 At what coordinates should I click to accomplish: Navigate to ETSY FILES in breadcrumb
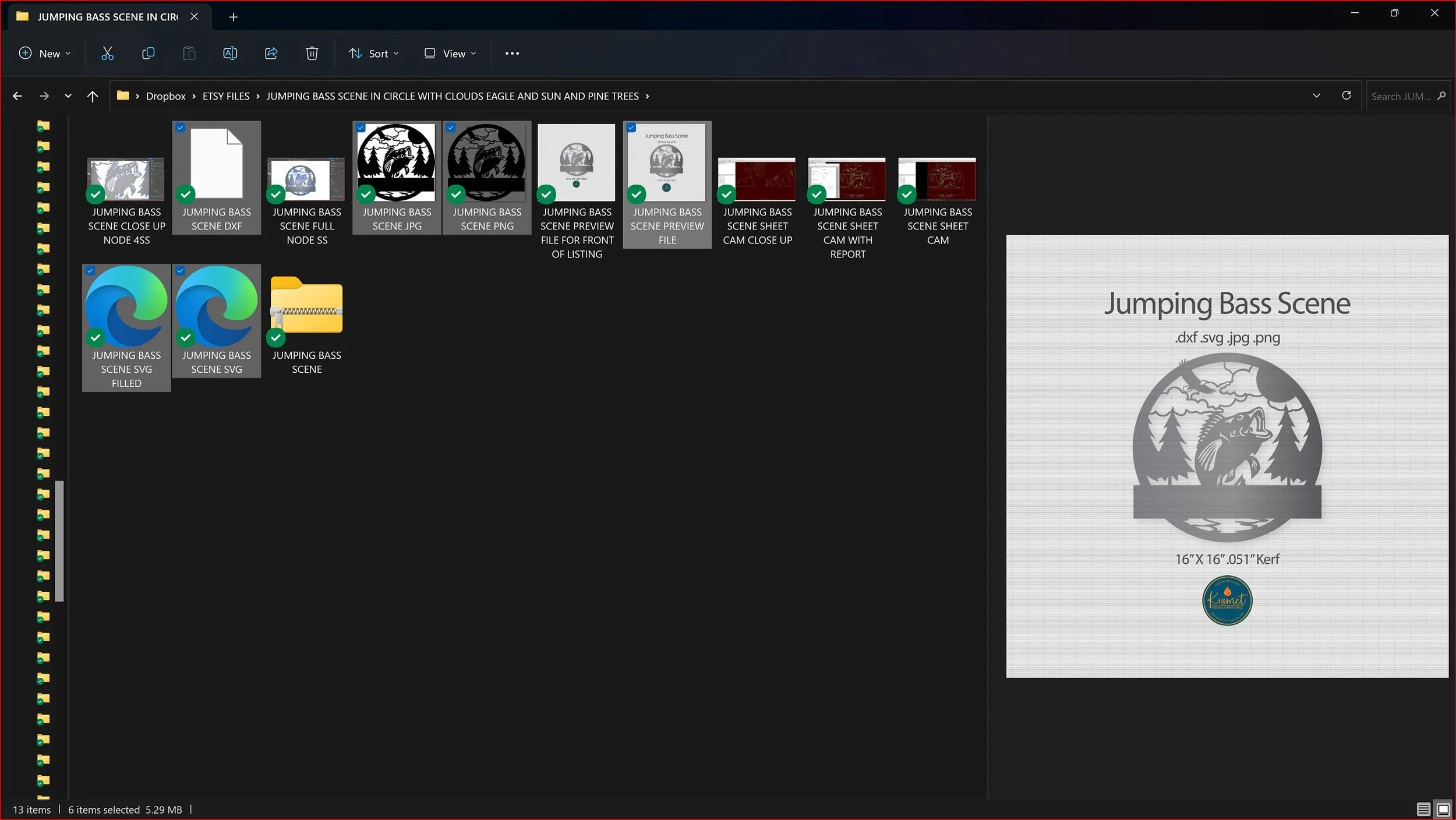[225, 96]
